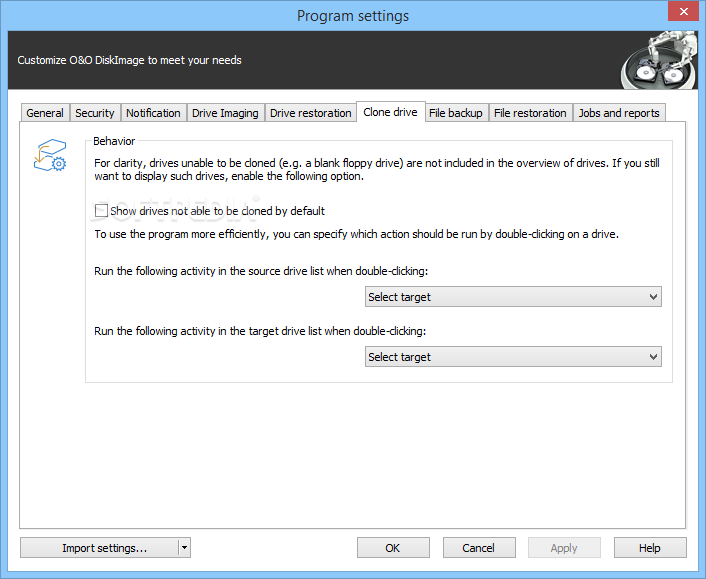
Task: Switch to the Security tab
Action: (95, 113)
